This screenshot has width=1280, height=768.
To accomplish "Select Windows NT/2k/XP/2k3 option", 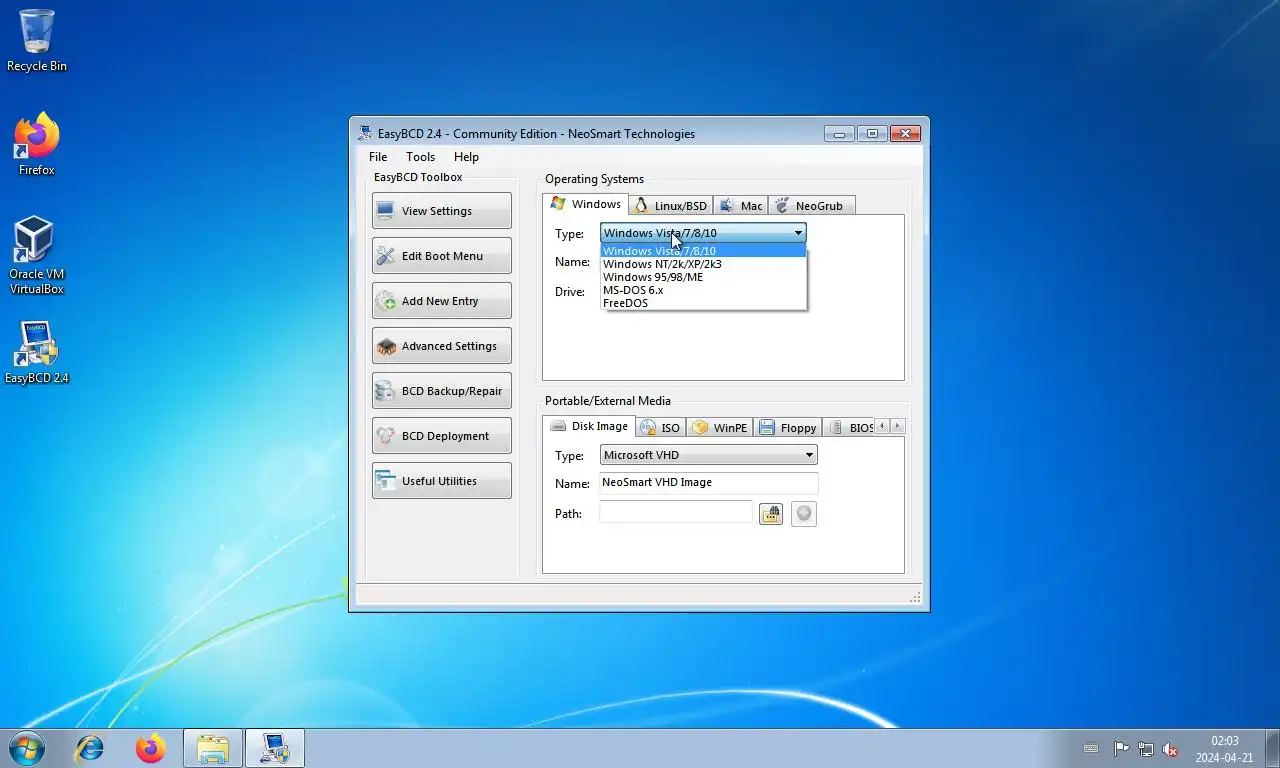I will (703, 264).
